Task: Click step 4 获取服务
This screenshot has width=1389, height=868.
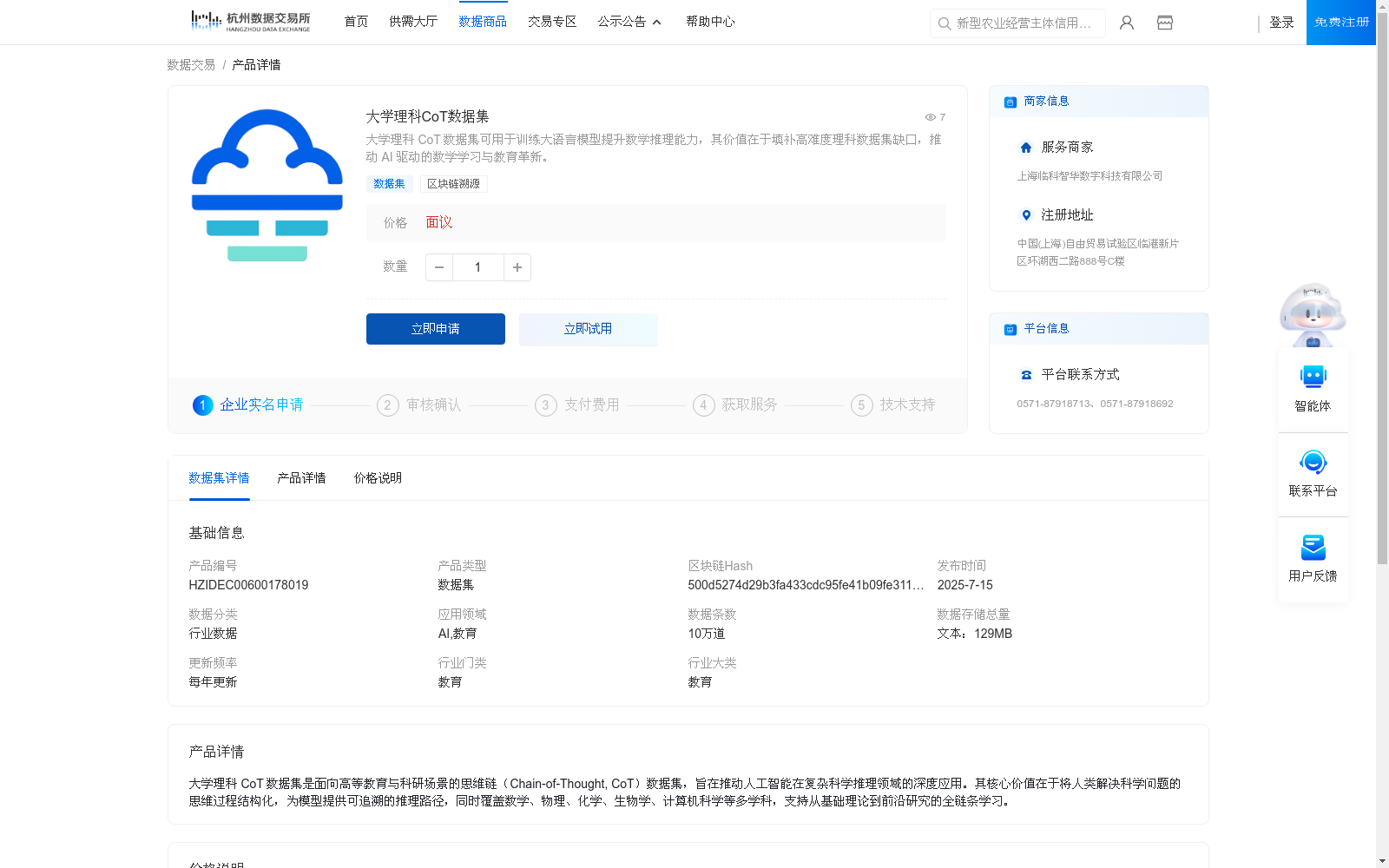Action: click(x=735, y=405)
